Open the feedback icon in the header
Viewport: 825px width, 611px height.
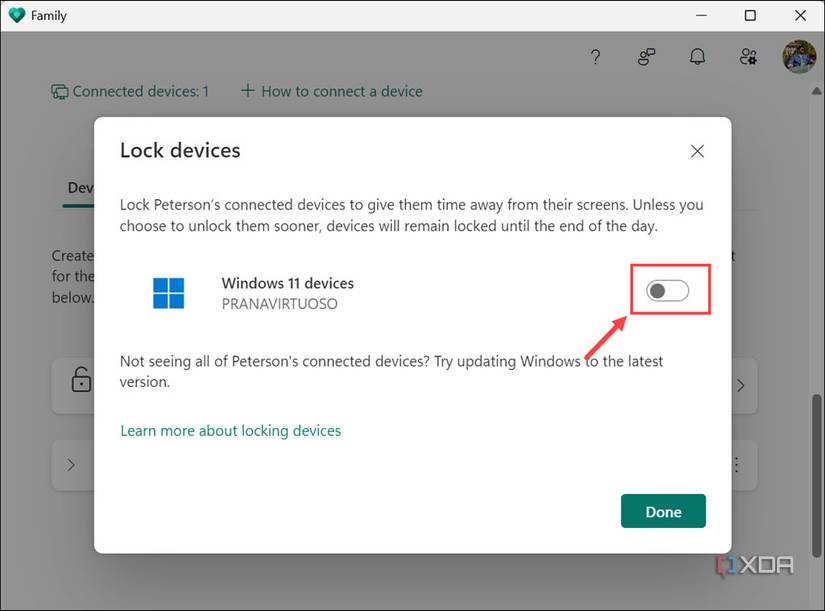tap(646, 57)
